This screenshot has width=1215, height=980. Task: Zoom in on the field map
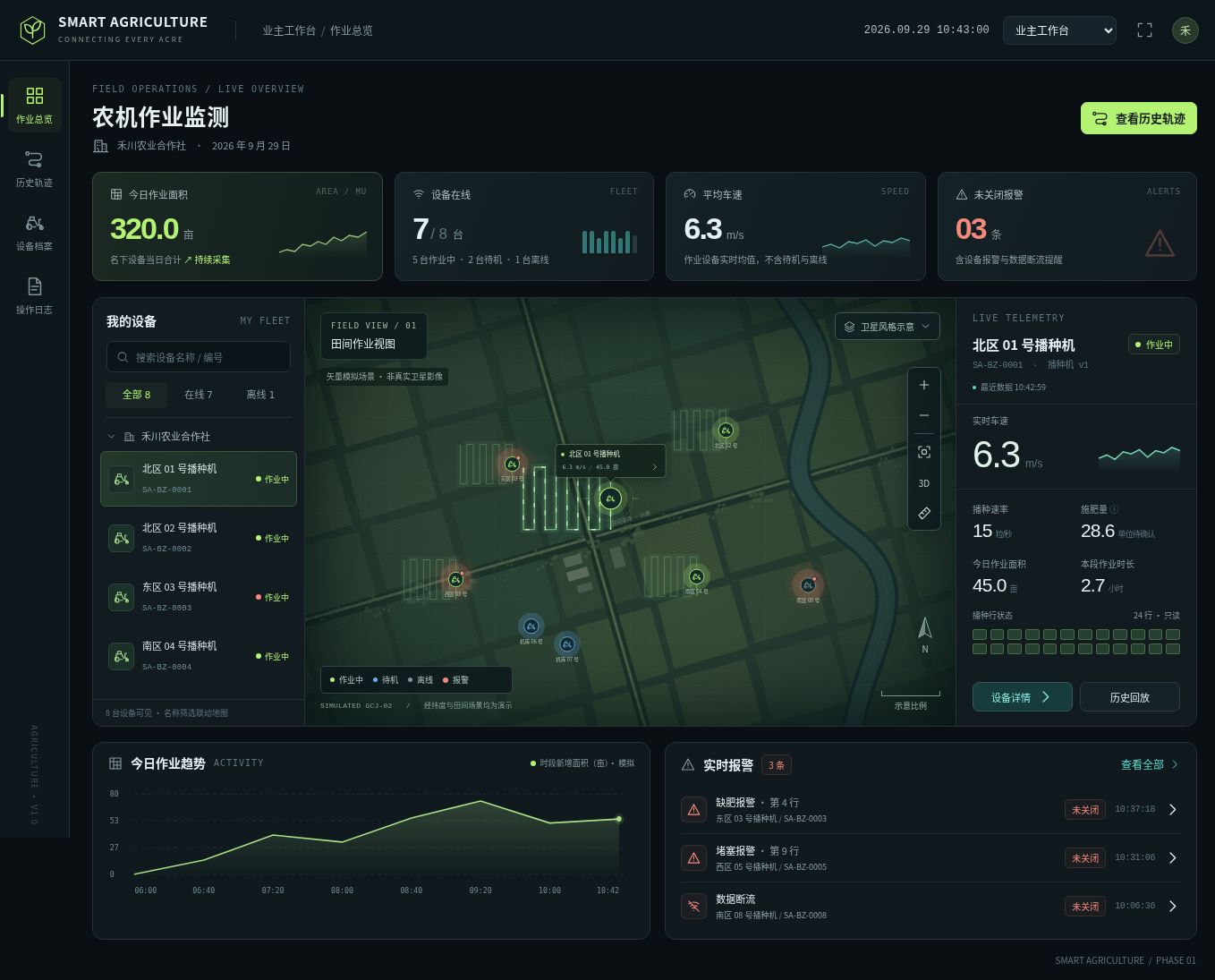924,385
